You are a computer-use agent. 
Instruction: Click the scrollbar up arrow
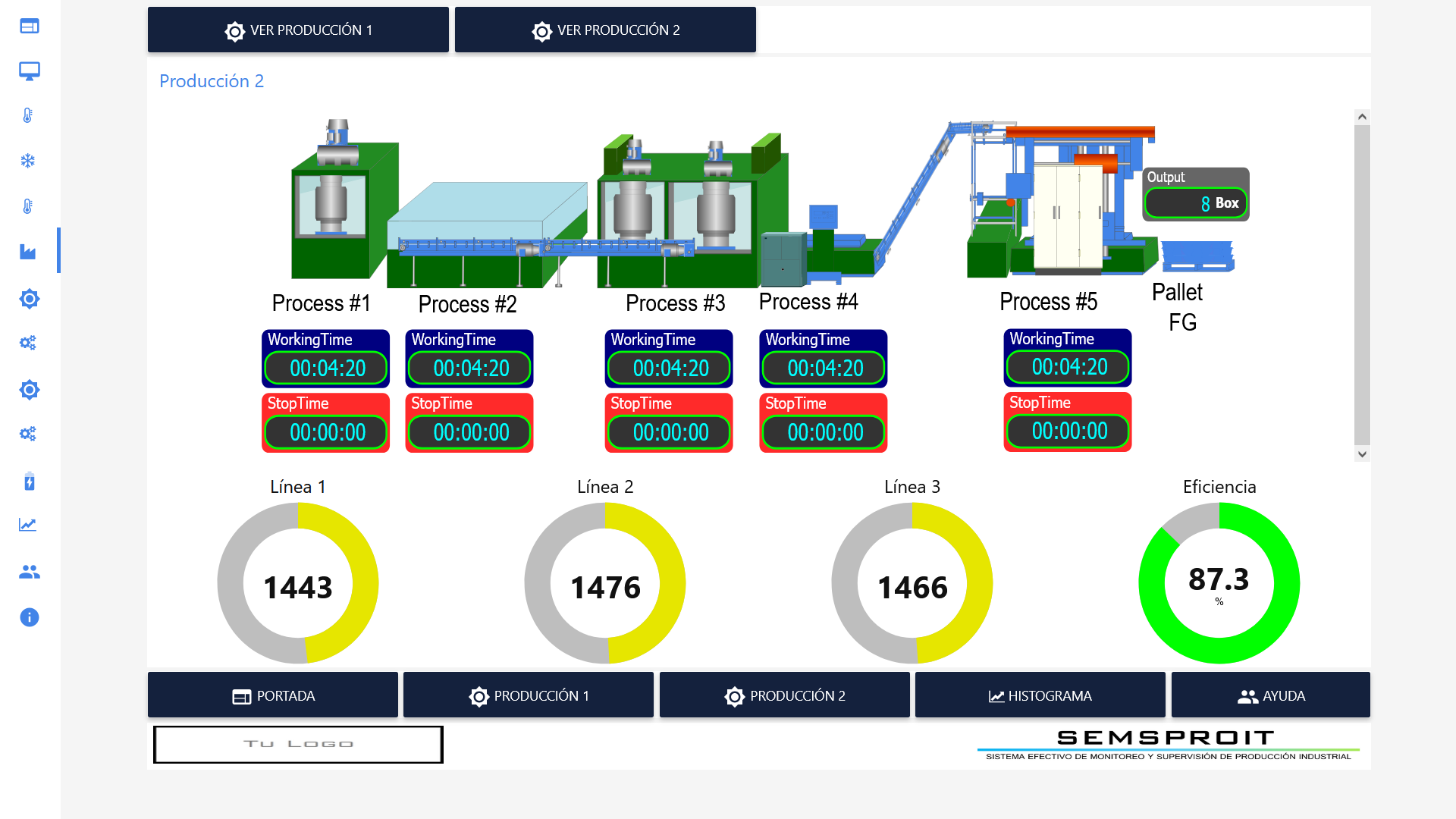tap(1362, 117)
